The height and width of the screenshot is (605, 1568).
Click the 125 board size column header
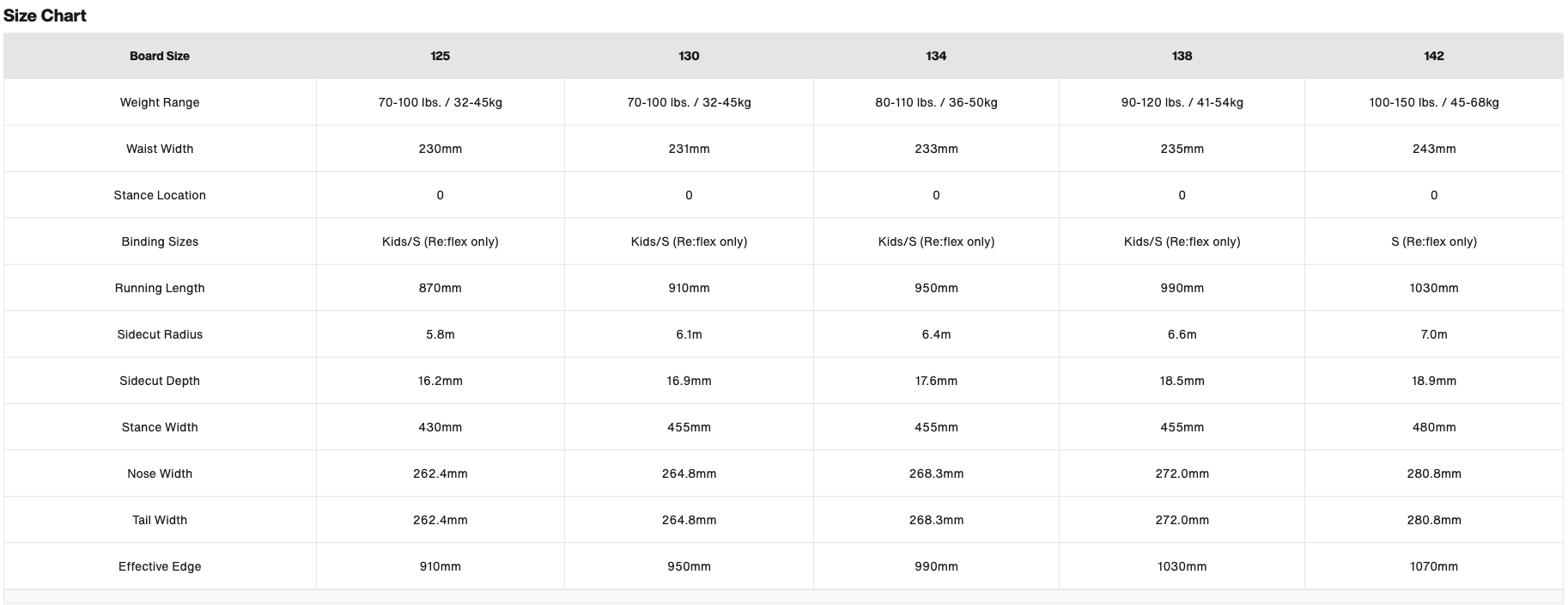pyautogui.click(x=440, y=56)
